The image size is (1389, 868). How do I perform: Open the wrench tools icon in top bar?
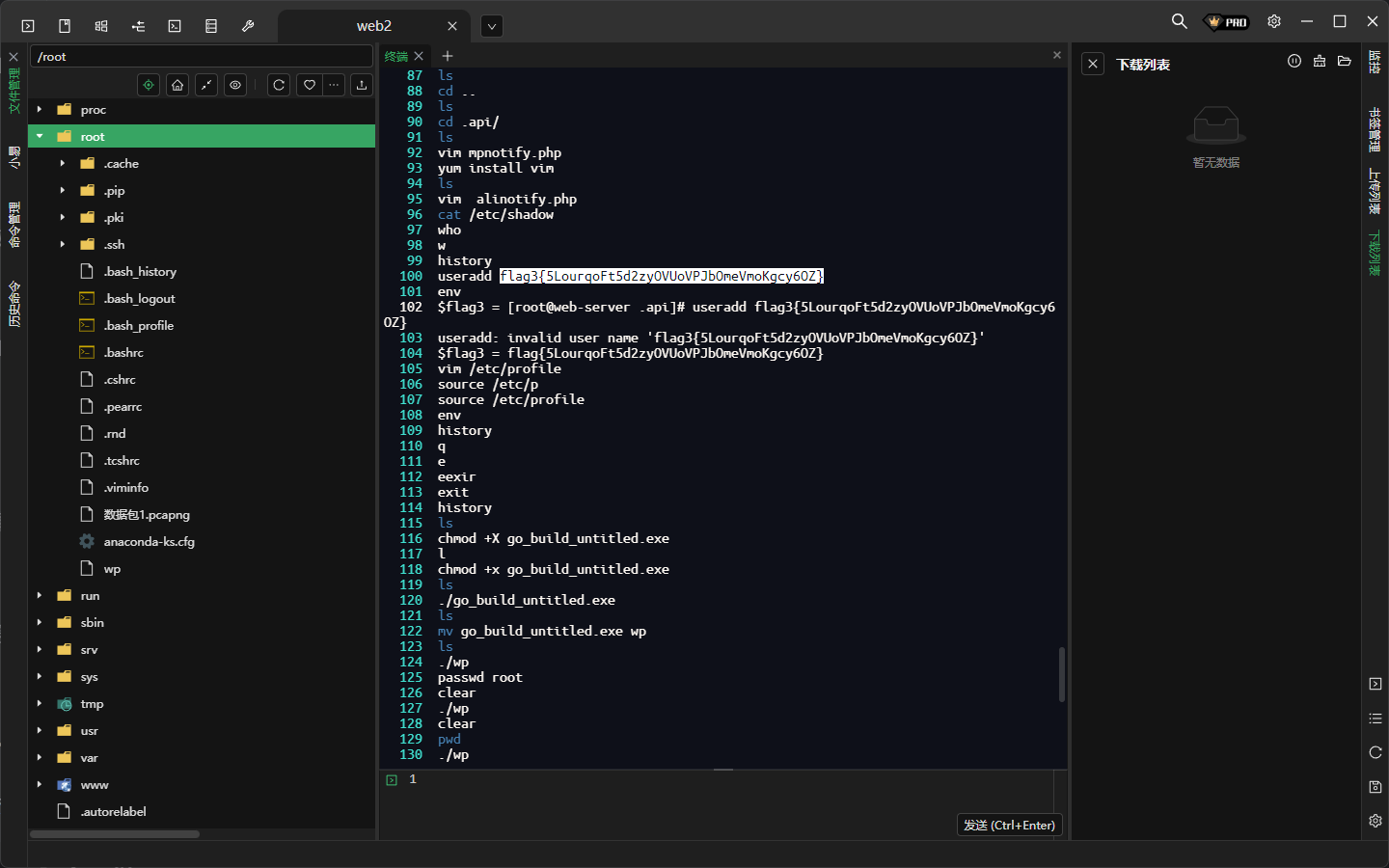tap(248, 26)
